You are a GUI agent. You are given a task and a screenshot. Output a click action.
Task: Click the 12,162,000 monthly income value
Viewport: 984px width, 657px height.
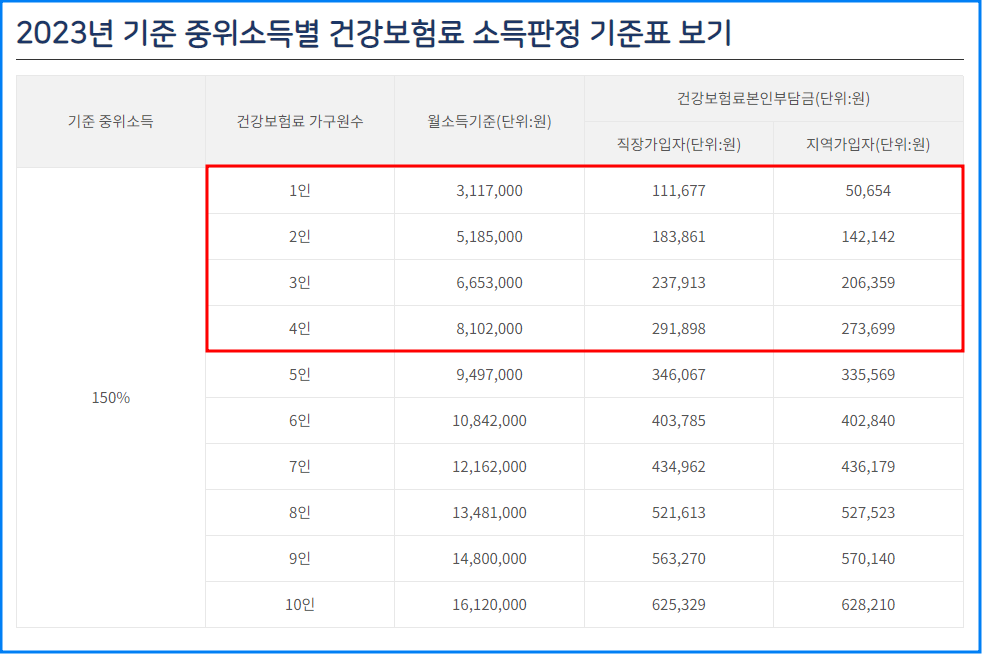pyautogui.click(x=489, y=466)
